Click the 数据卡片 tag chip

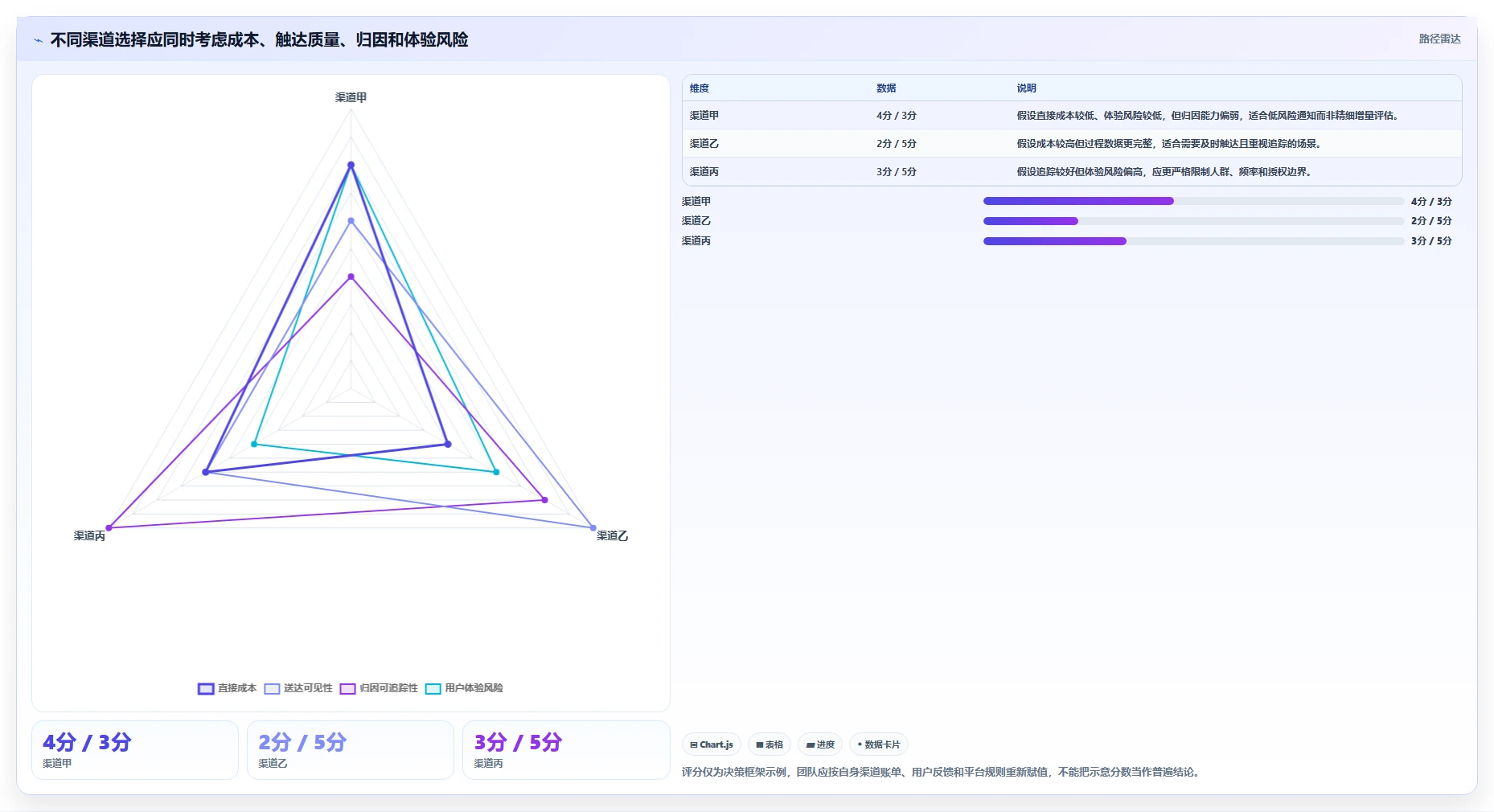pyautogui.click(x=879, y=744)
